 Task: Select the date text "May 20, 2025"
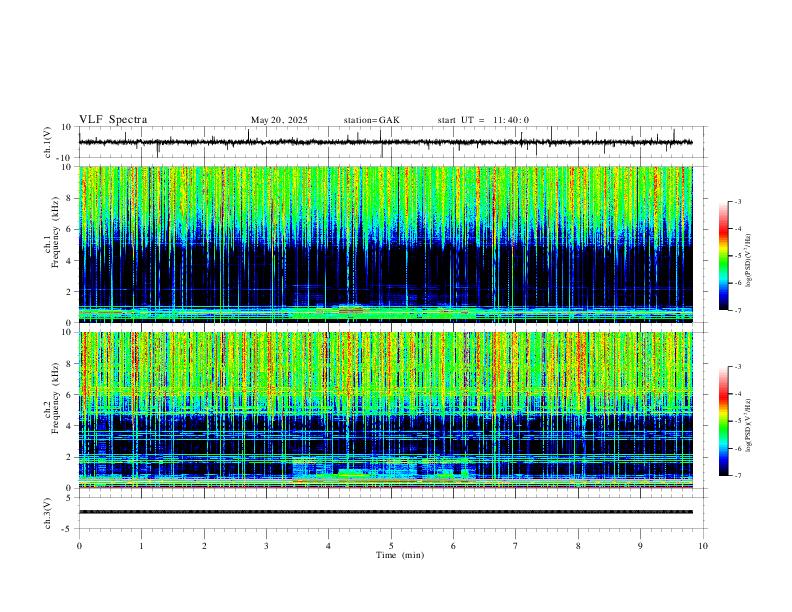279,120
